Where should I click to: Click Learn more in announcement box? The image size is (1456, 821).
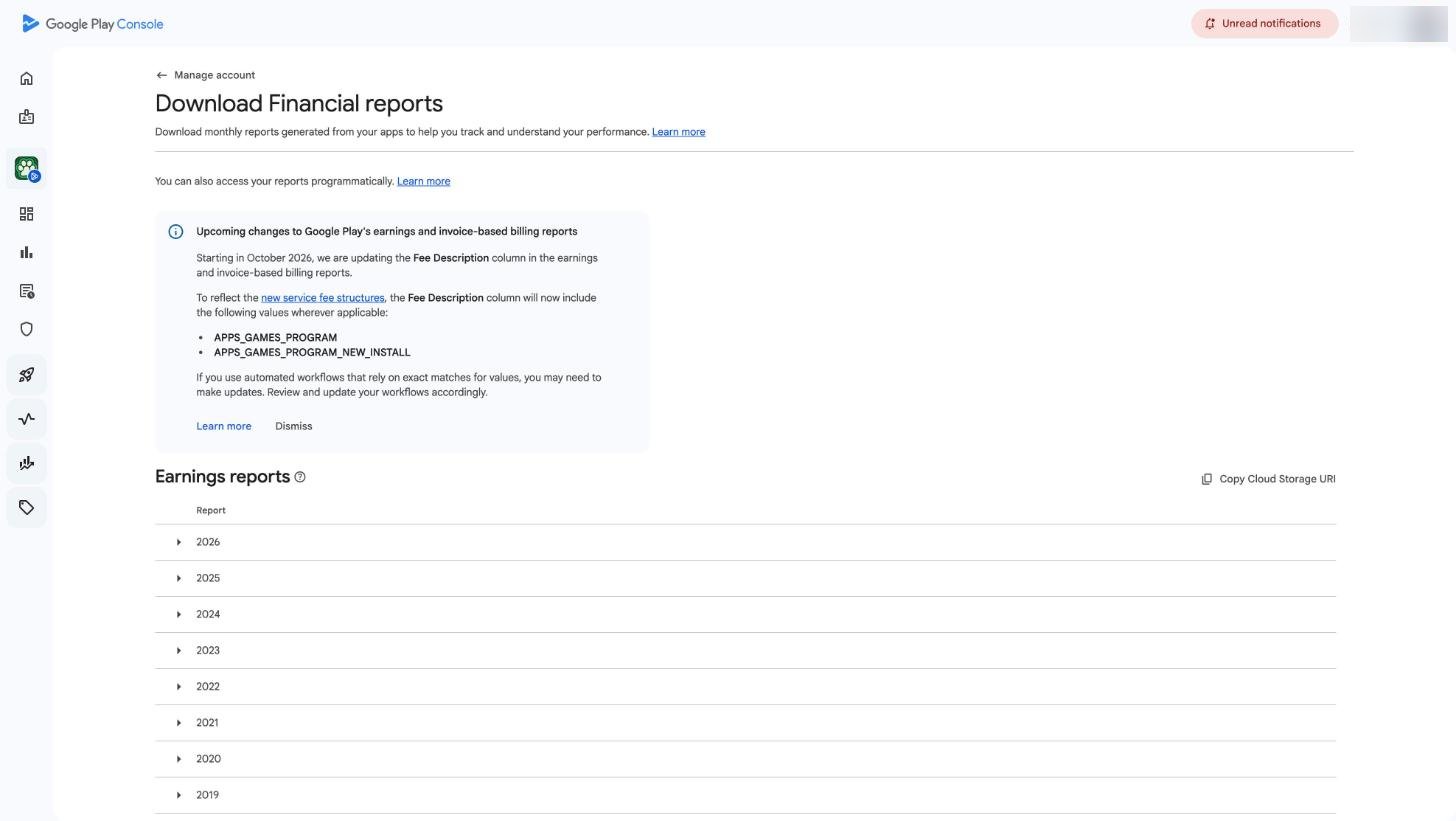pos(223,426)
